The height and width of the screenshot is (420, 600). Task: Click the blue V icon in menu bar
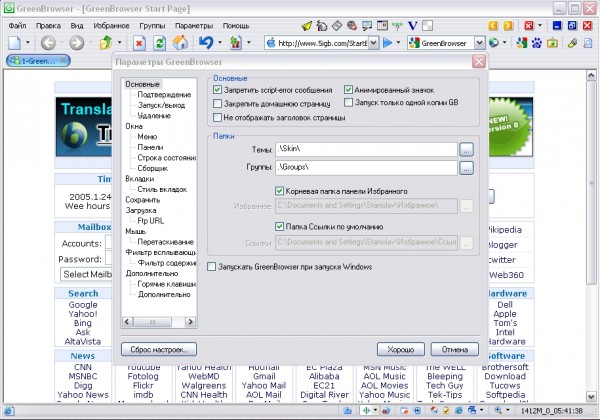(x=412, y=26)
